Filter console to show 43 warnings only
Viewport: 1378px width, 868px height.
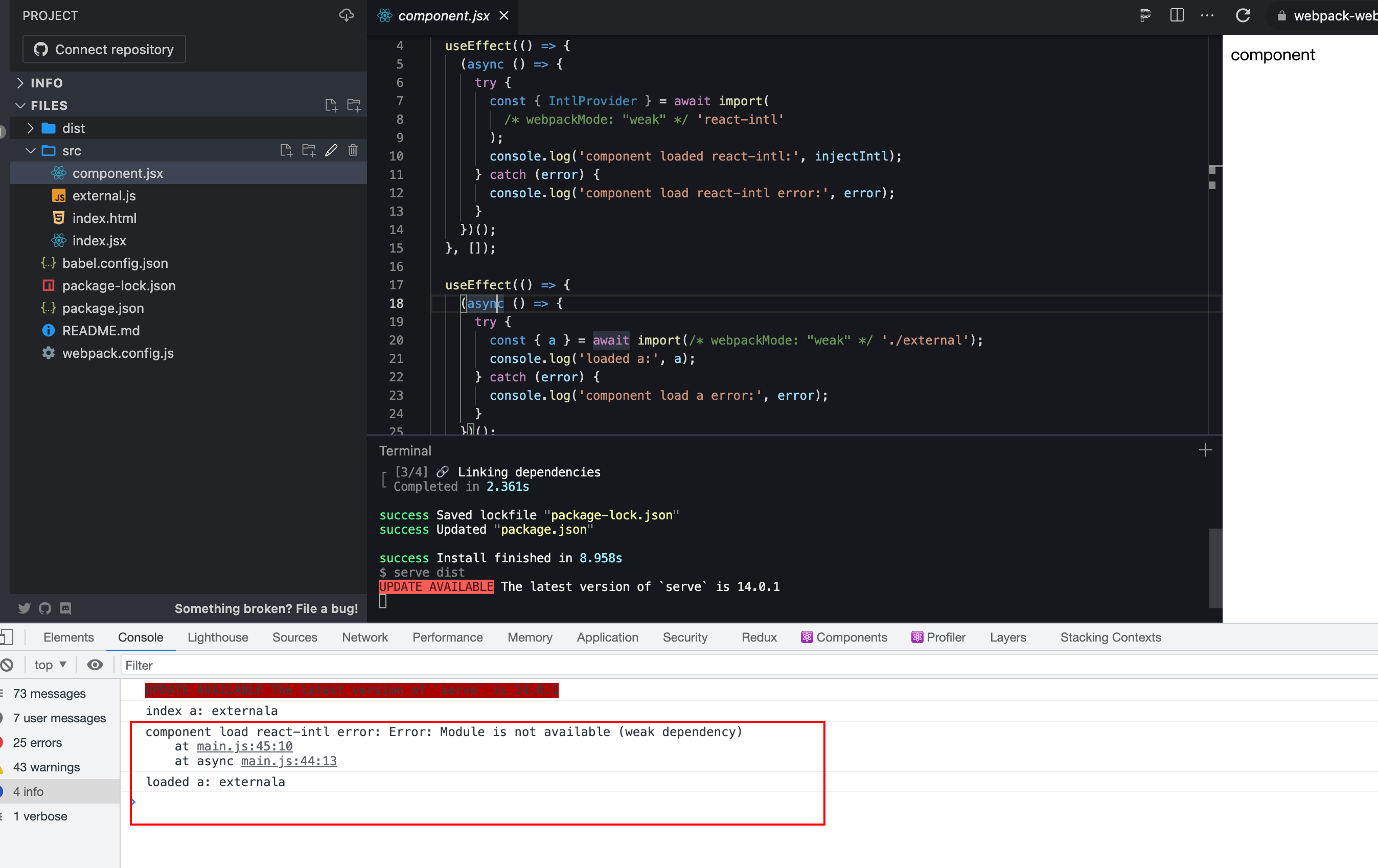coord(46,767)
